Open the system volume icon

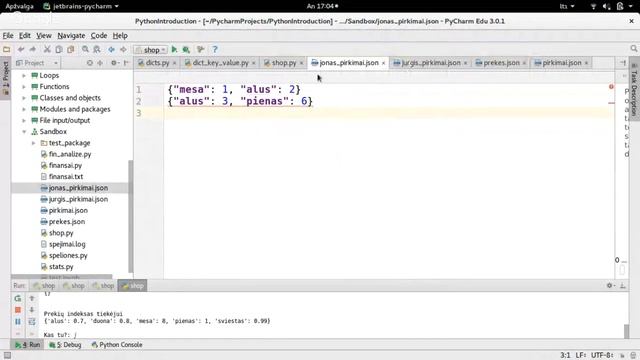click(x=607, y=6)
